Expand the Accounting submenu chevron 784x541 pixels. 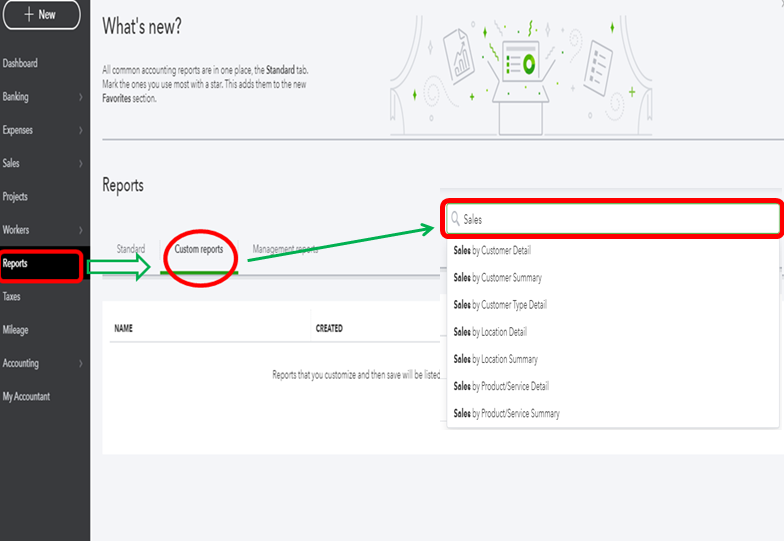tap(81, 364)
